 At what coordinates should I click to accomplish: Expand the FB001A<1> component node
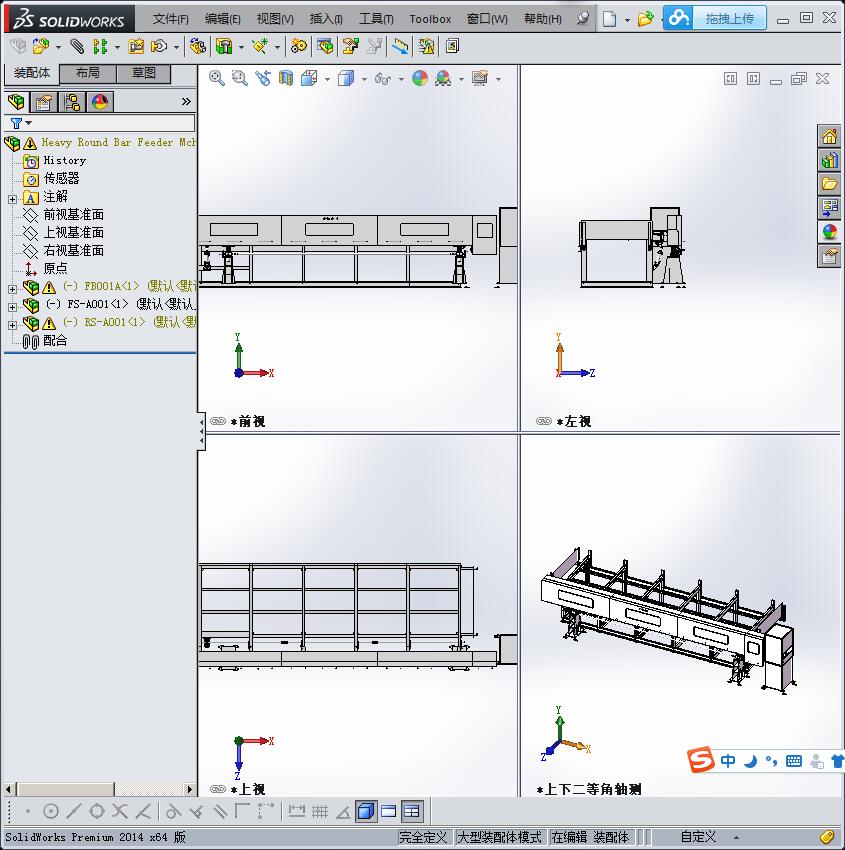pyautogui.click(x=12, y=289)
